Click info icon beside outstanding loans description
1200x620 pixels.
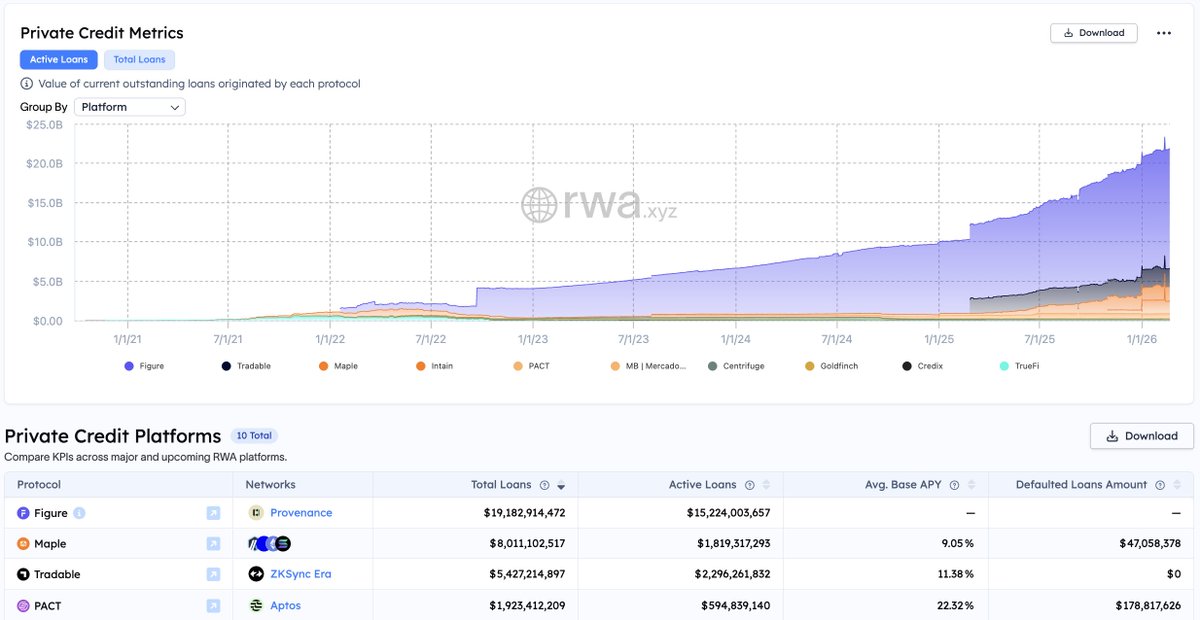[x=27, y=84]
